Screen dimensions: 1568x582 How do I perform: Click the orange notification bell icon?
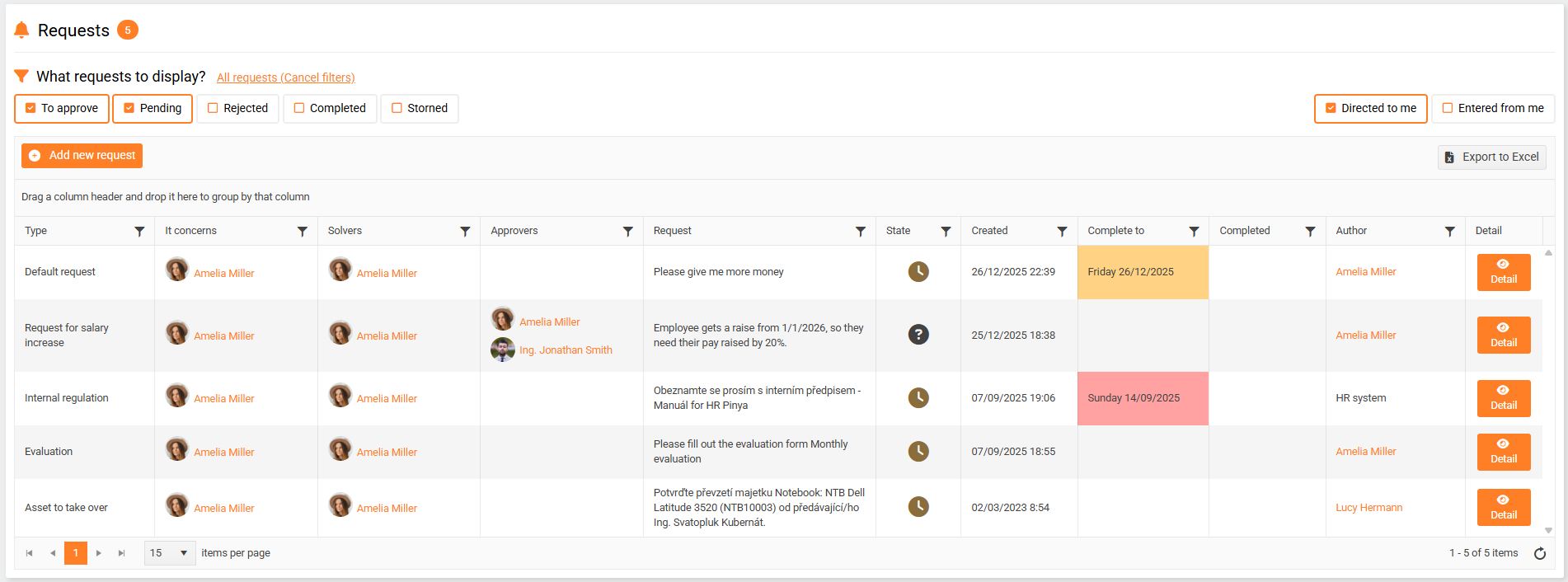[x=21, y=31]
